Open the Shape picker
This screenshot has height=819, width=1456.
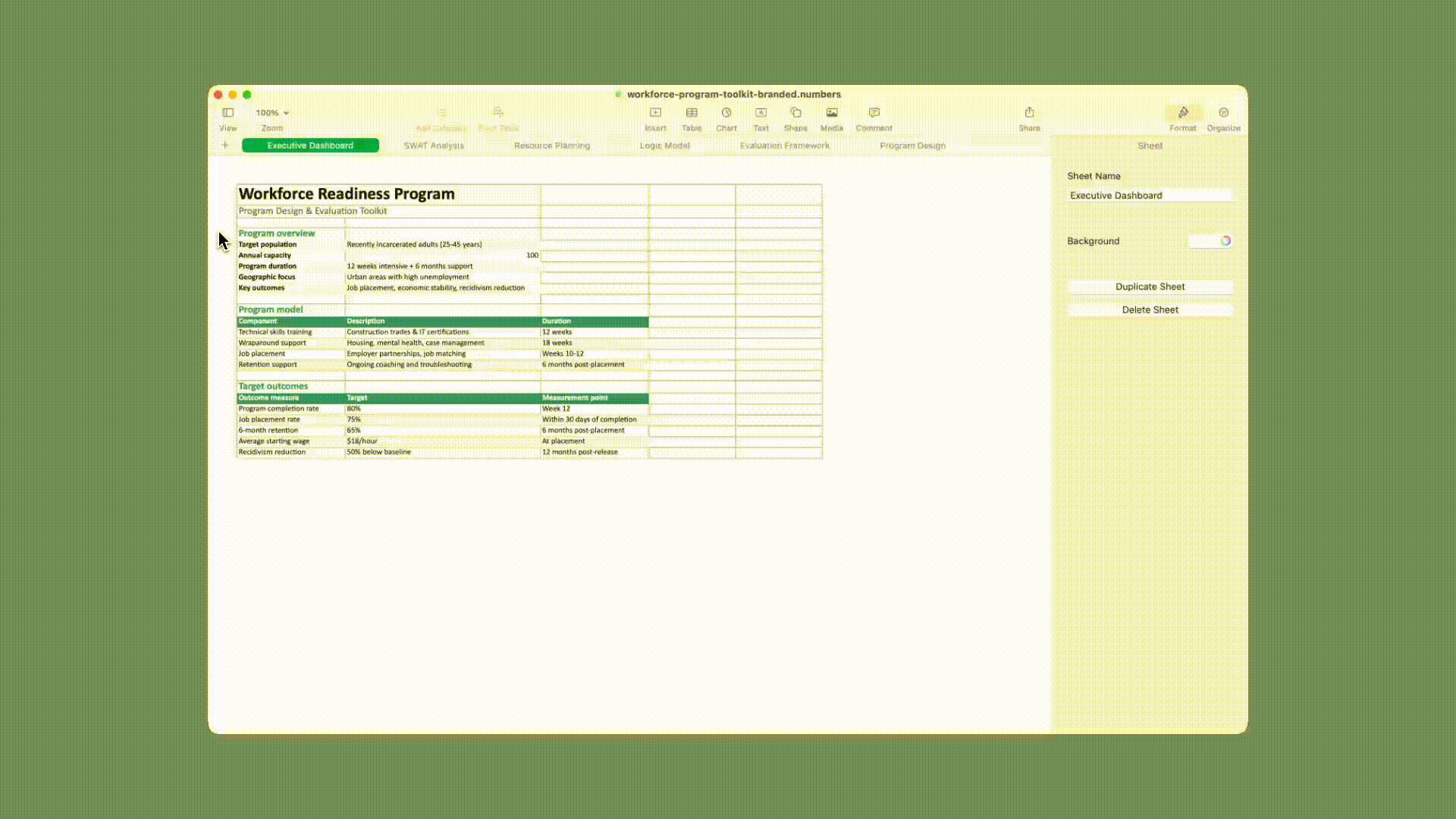pyautogui.click(x=795, y=112)
